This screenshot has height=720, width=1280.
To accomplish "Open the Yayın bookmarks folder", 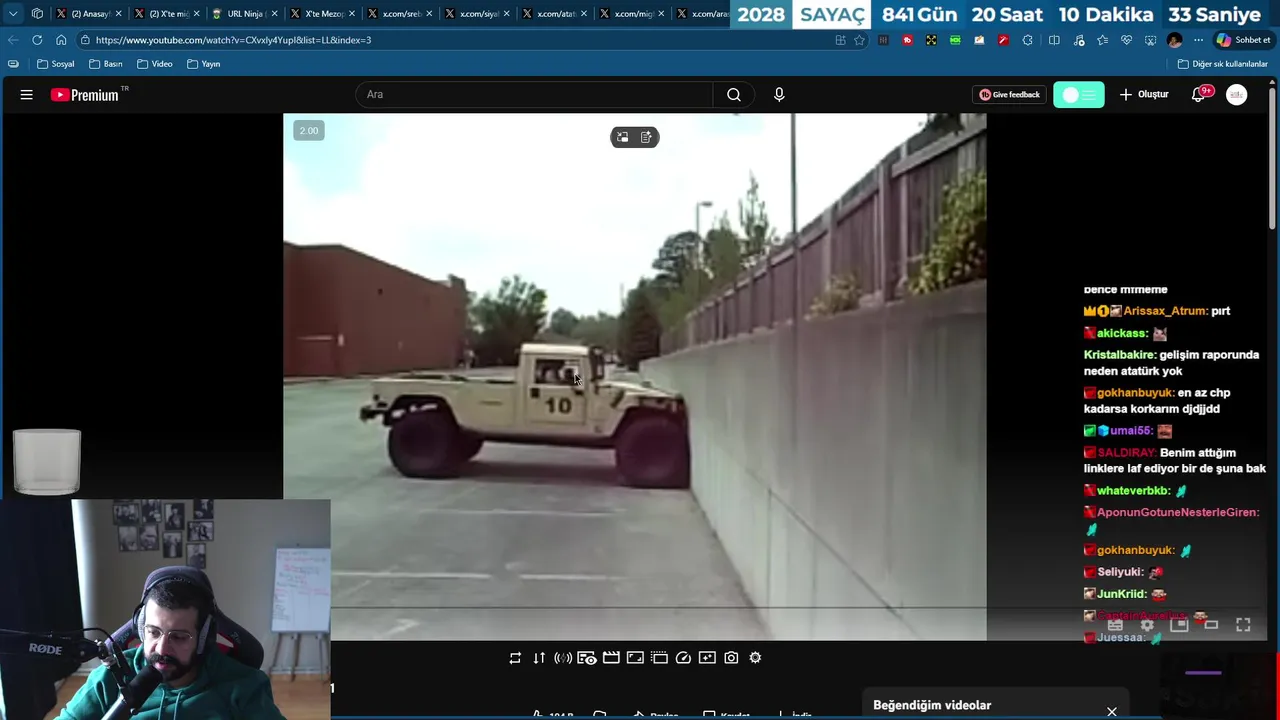I will [x=204, y=64].
